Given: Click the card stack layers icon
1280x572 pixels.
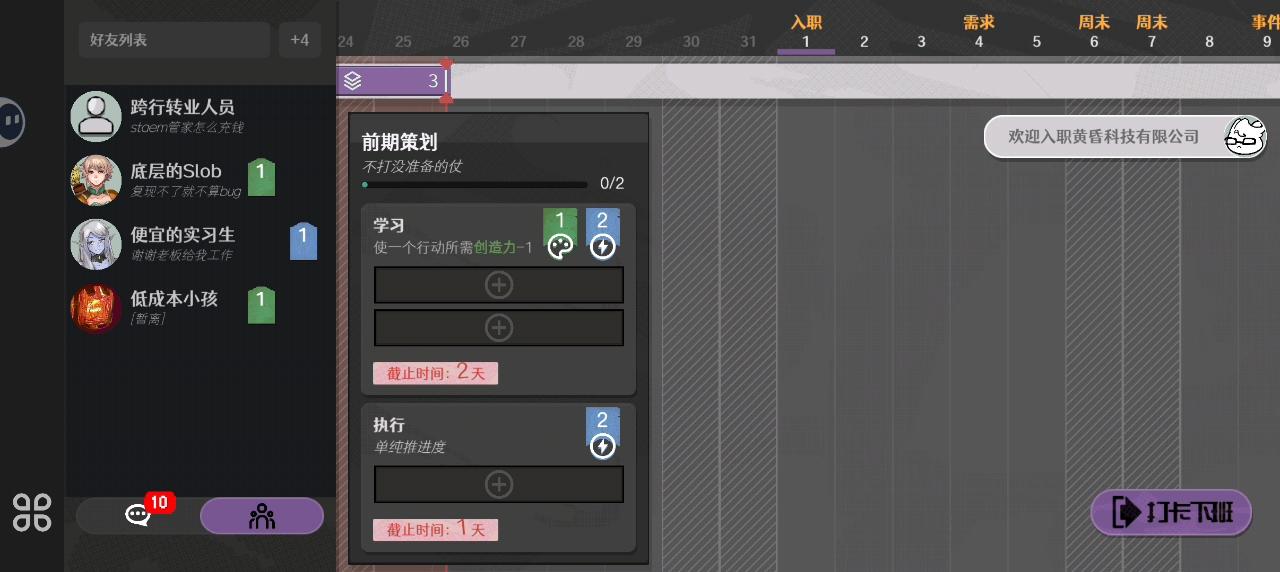Looking at the screenshot, I should (352, 81).
